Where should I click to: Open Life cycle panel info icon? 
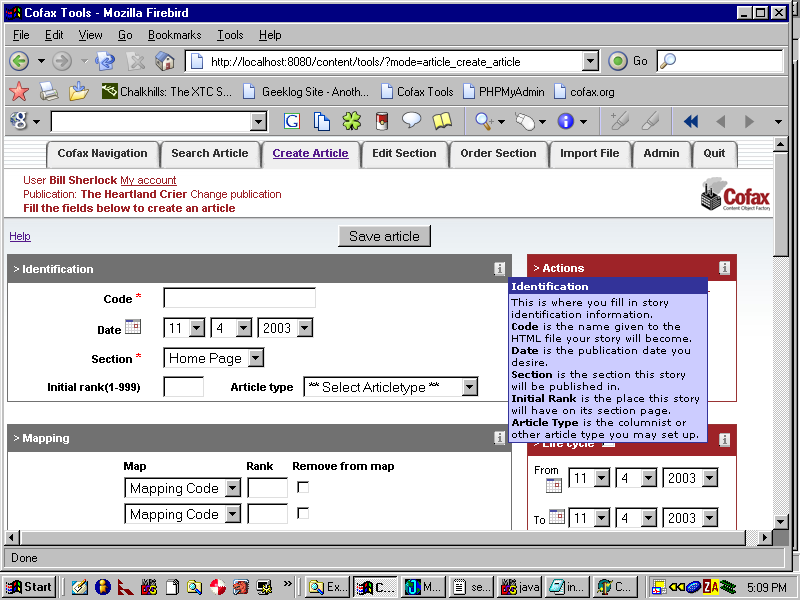(724, 439)
